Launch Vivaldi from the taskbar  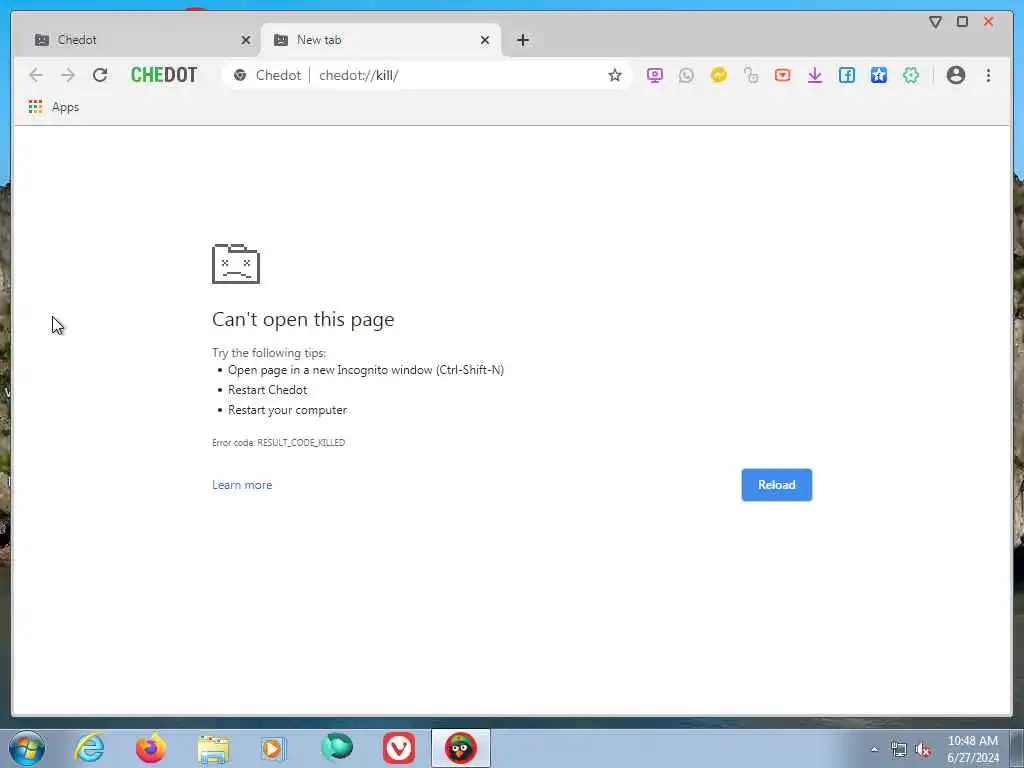click(398, 748)
